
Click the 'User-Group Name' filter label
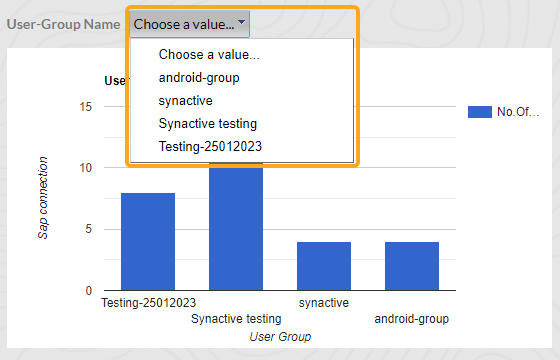[64, 24]
